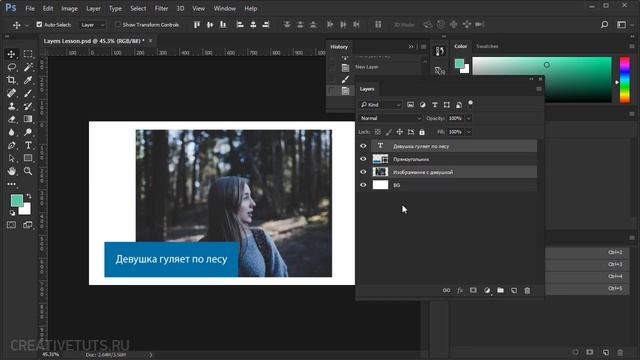Create a new layer in Layers panel
The width and height of the screenshot is (640, 360).
tap(514, 290)
